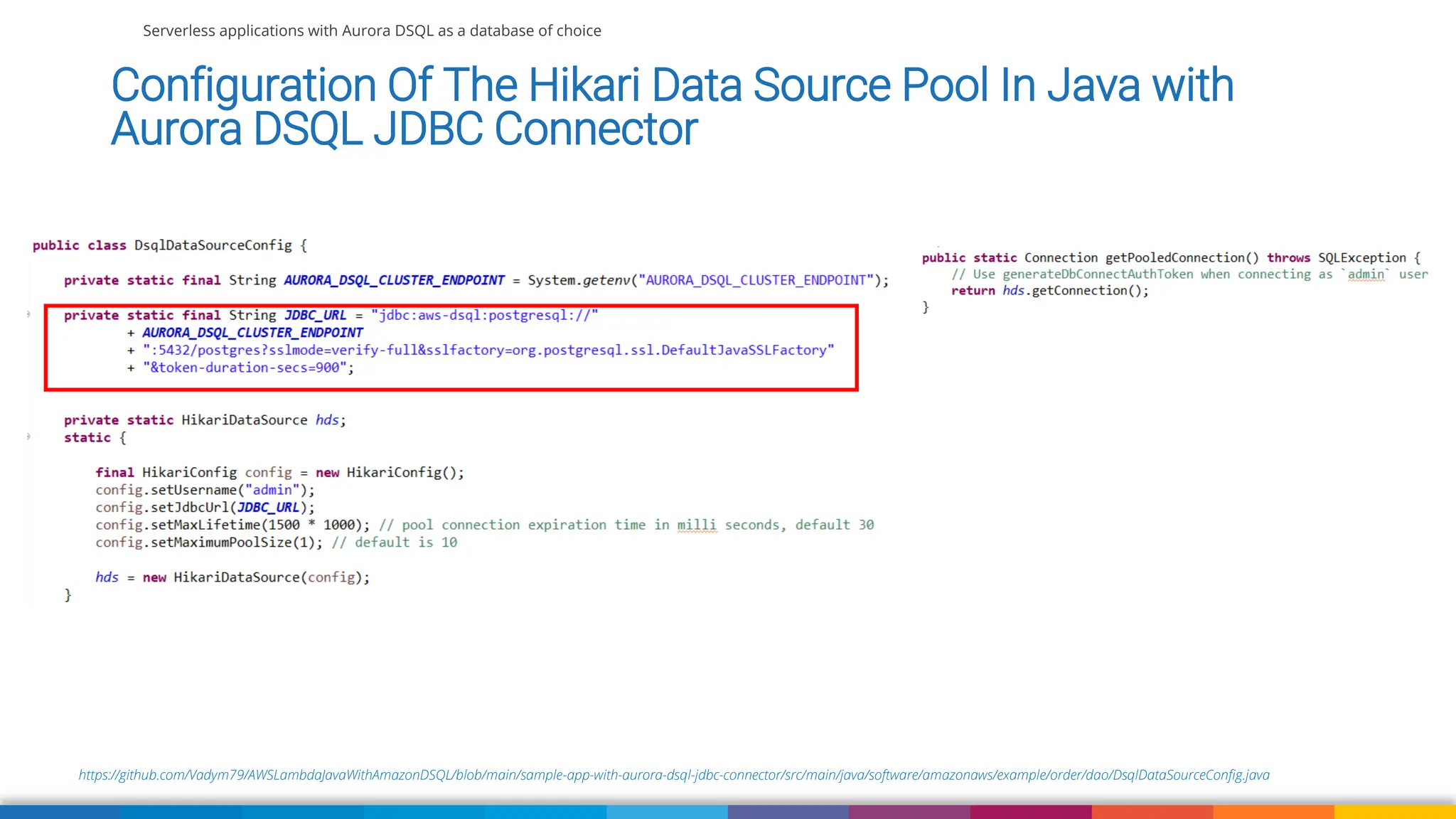This screenshot has height=819, width=1456.
Task: Click the 'public class DsqlDataSourceConfig {' line
Action: [170, 245]
